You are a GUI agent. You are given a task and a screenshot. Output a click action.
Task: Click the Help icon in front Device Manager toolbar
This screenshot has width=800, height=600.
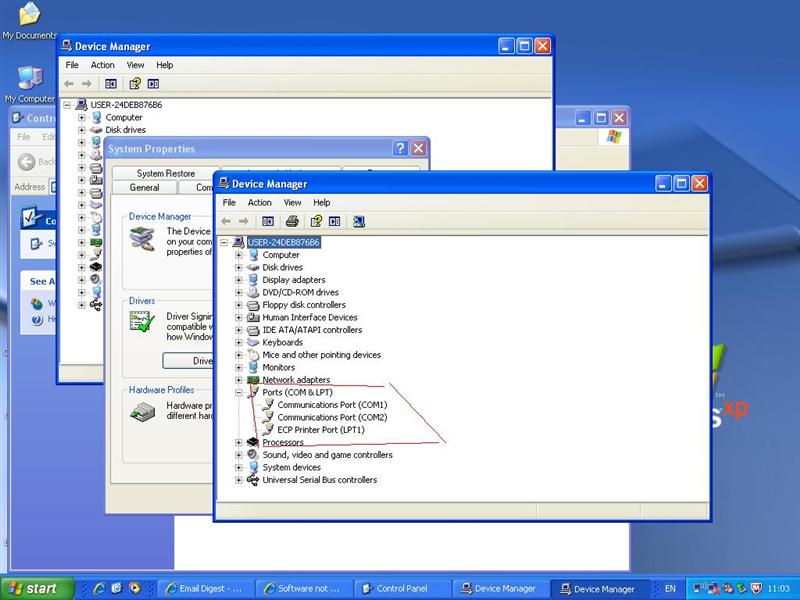[316, 221]
